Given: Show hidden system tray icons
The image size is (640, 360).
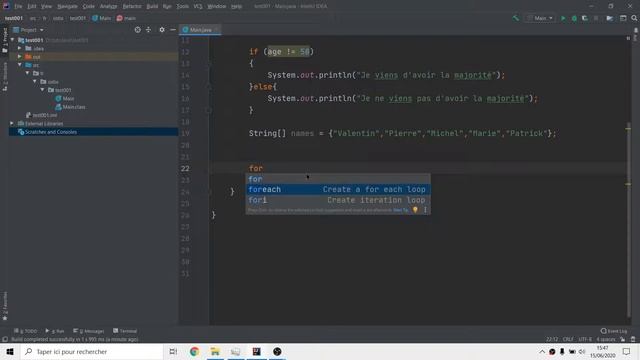Looking at the screenshot, I should click(x=542, y=352).
